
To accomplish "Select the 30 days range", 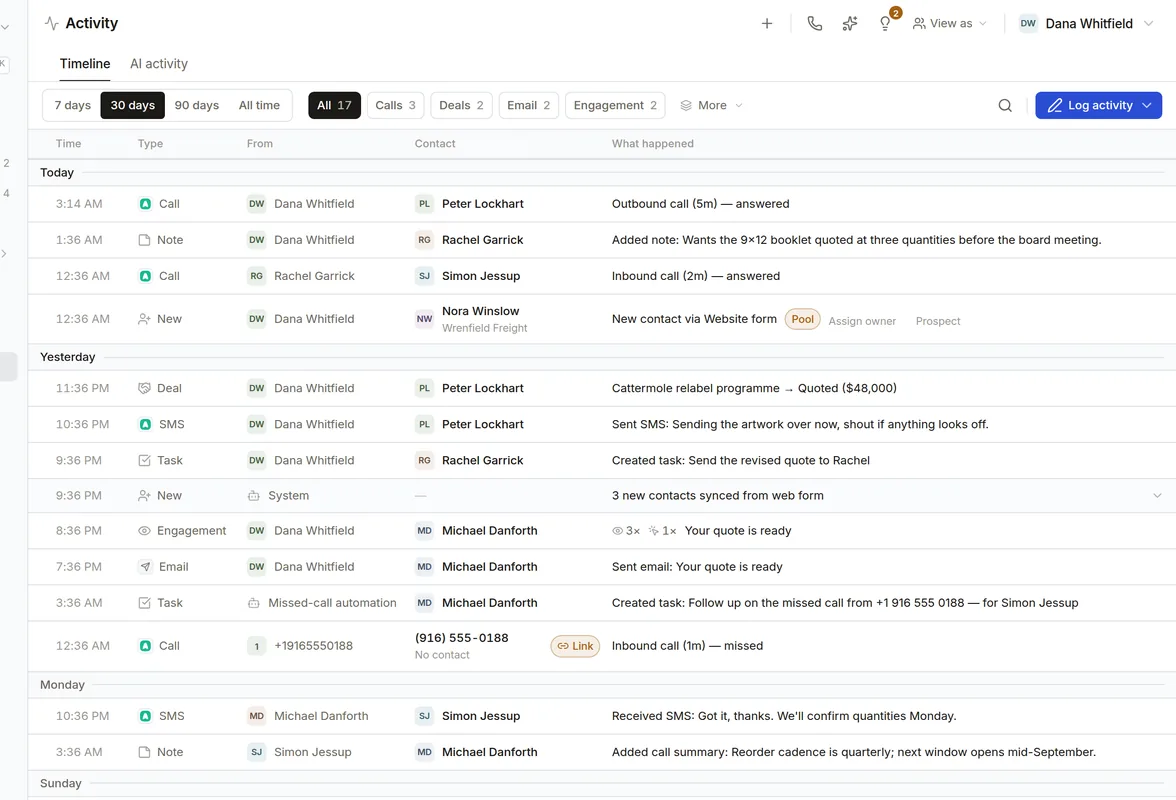I will 133,106.
